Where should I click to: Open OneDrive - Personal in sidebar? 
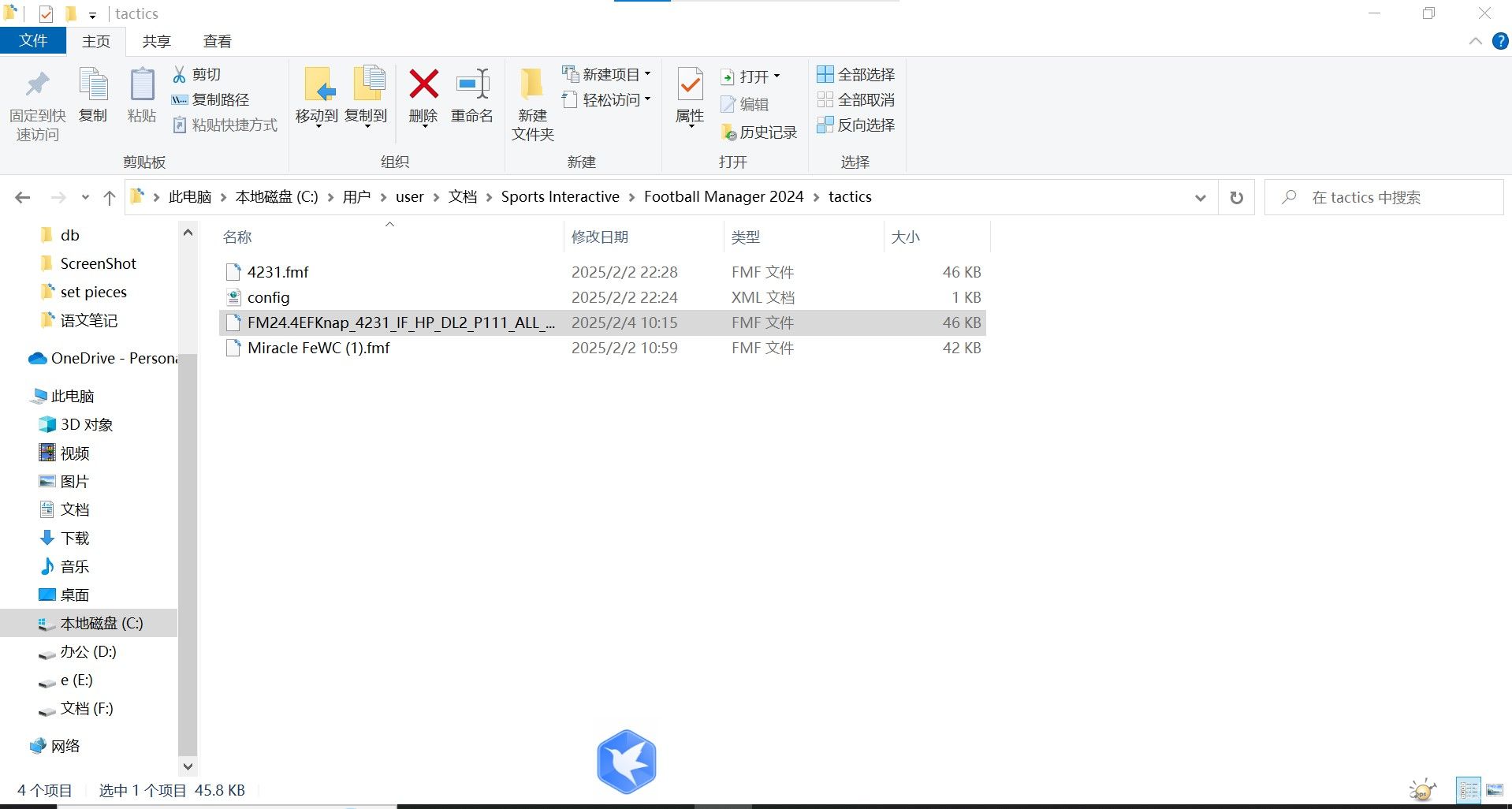tap(103, 358)
